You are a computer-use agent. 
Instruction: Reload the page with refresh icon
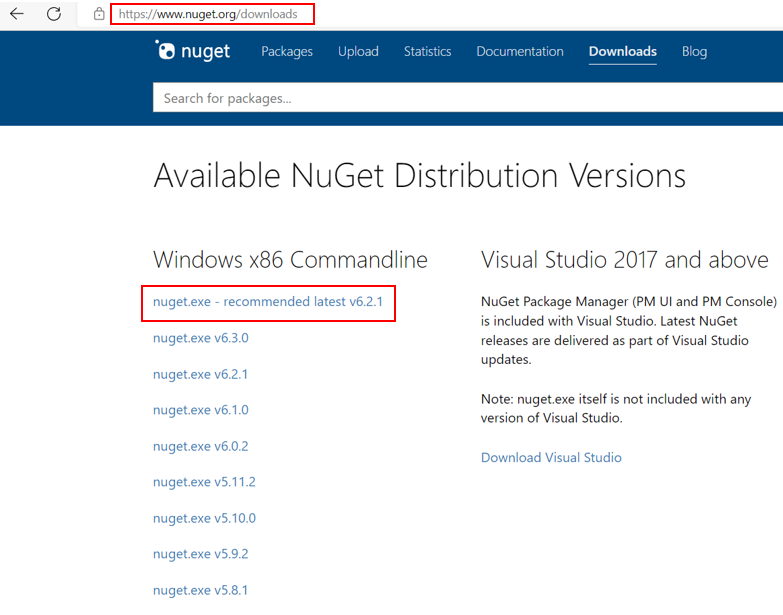(54, 14)
